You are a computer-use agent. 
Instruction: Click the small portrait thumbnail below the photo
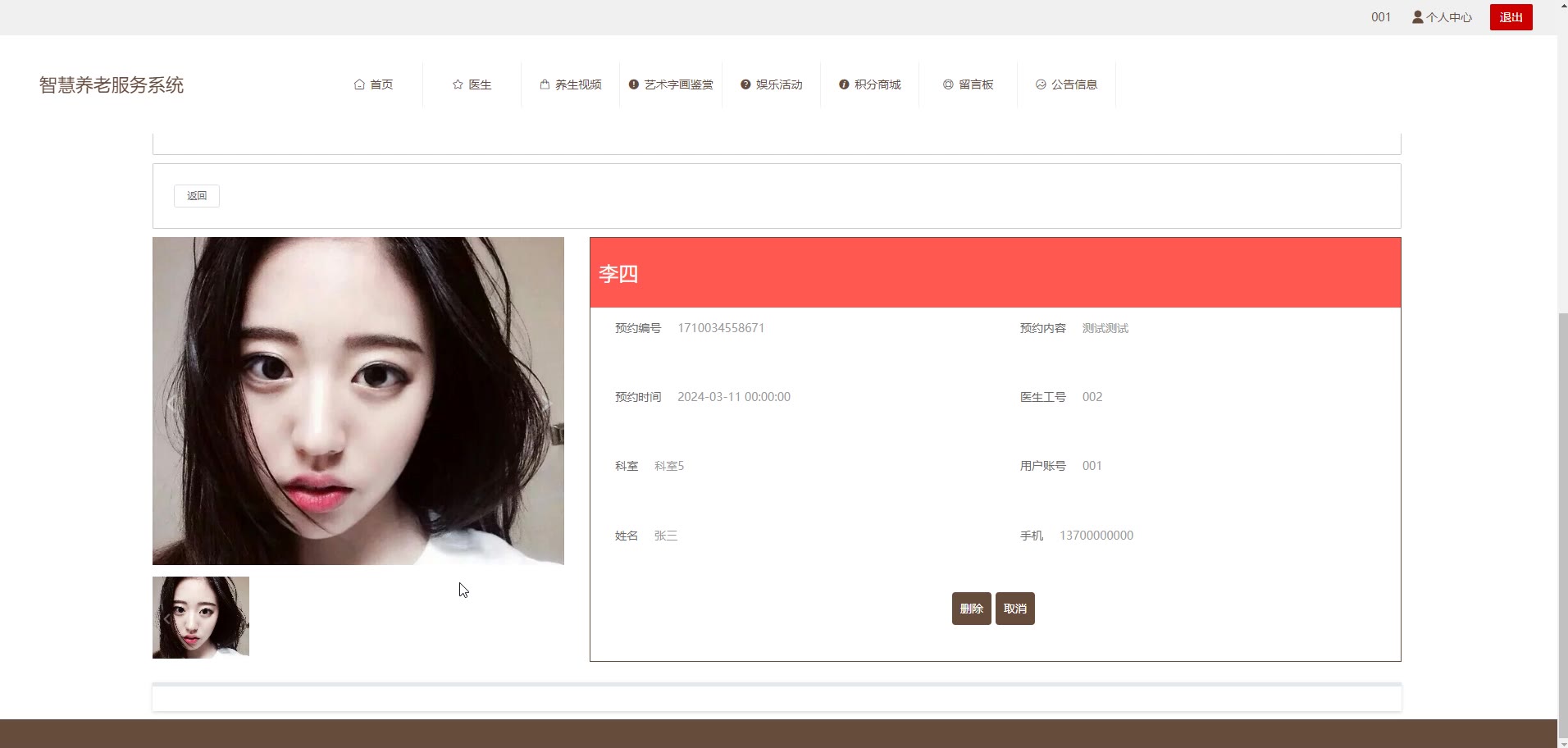(x=201, y=618)
